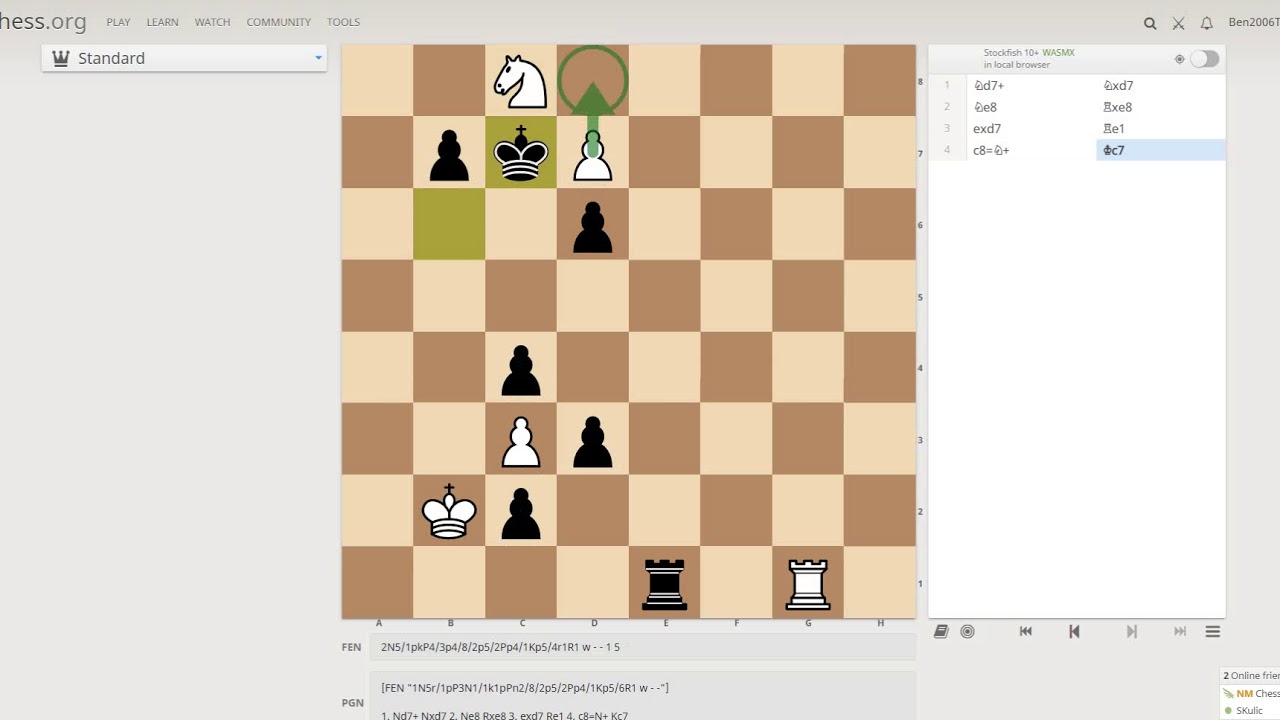The width and height of the screenshot is (1280, 720).
Task: Jump to first move button
Action: (1025, 632)
